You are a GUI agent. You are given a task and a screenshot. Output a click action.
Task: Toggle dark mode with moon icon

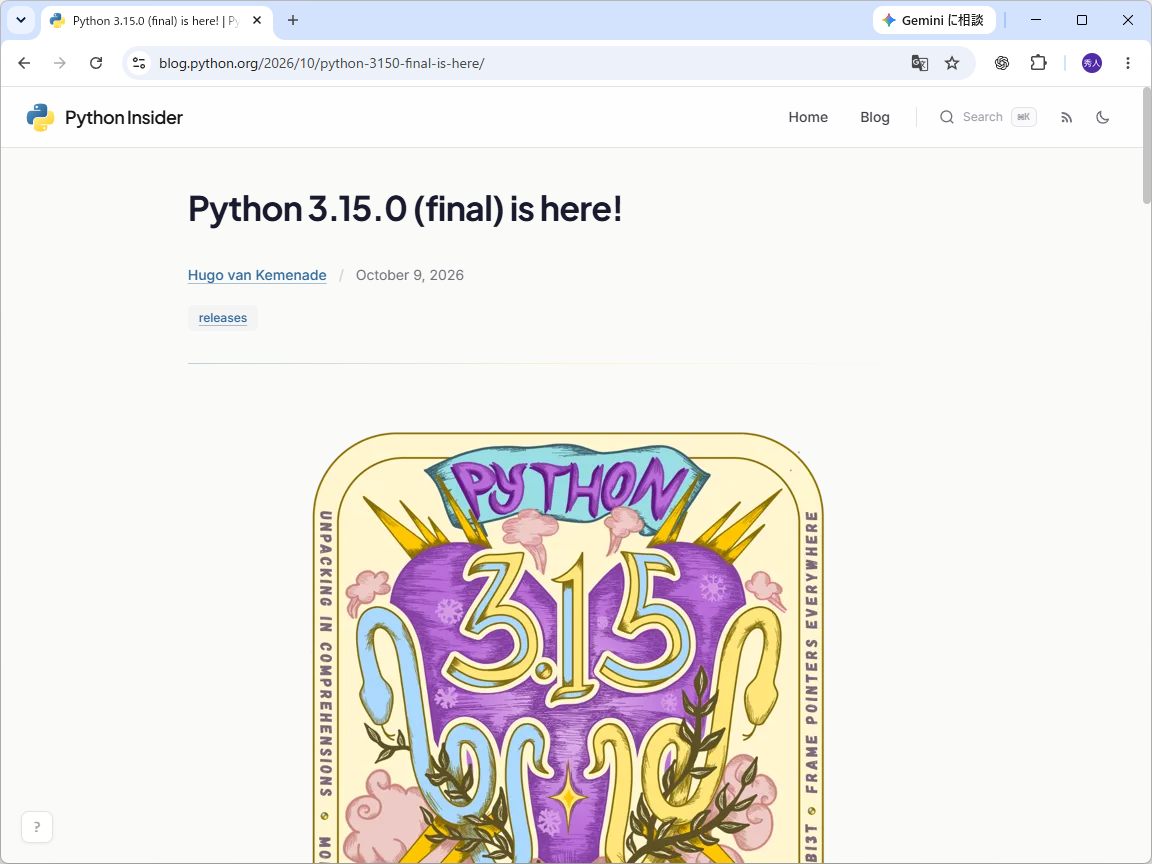pyautogui.click(x=1103, y=118)
